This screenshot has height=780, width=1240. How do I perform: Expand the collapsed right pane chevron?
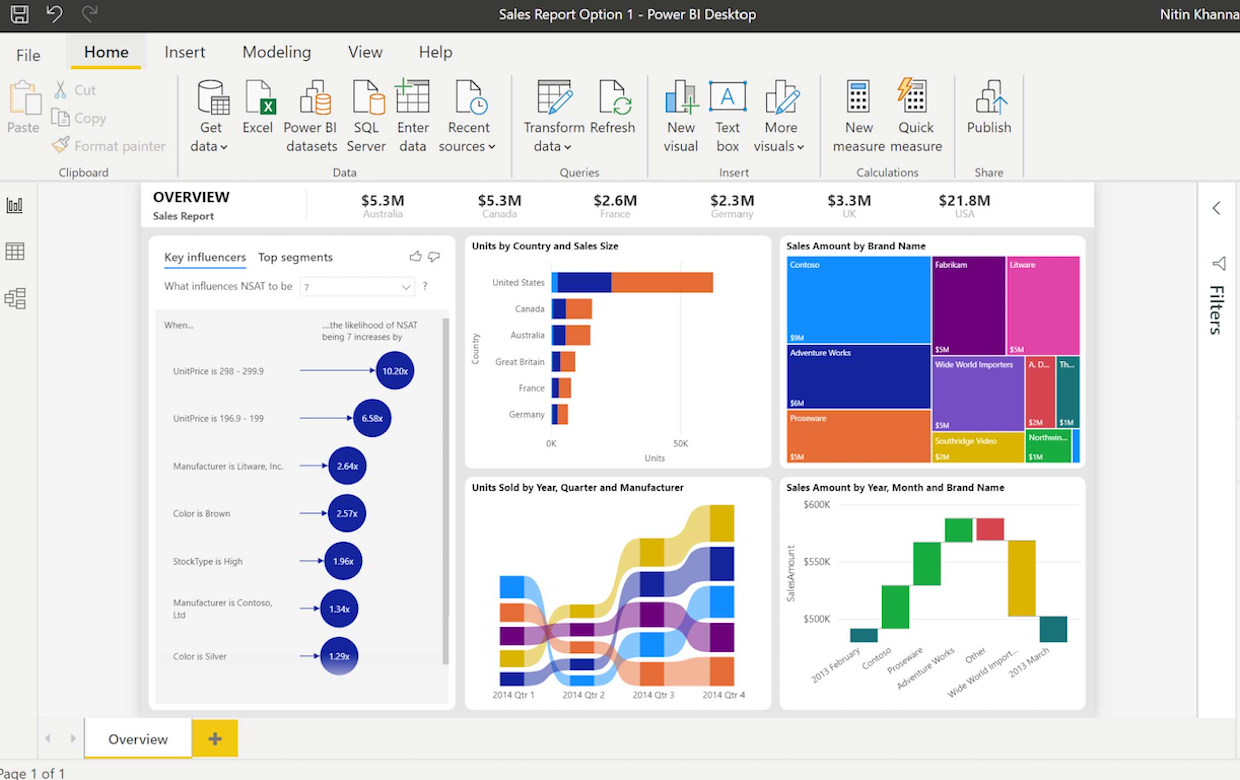(x=1217, y=209)
